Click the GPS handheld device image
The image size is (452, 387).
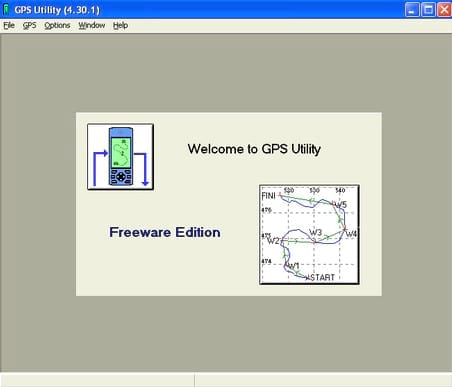point(120,157)
